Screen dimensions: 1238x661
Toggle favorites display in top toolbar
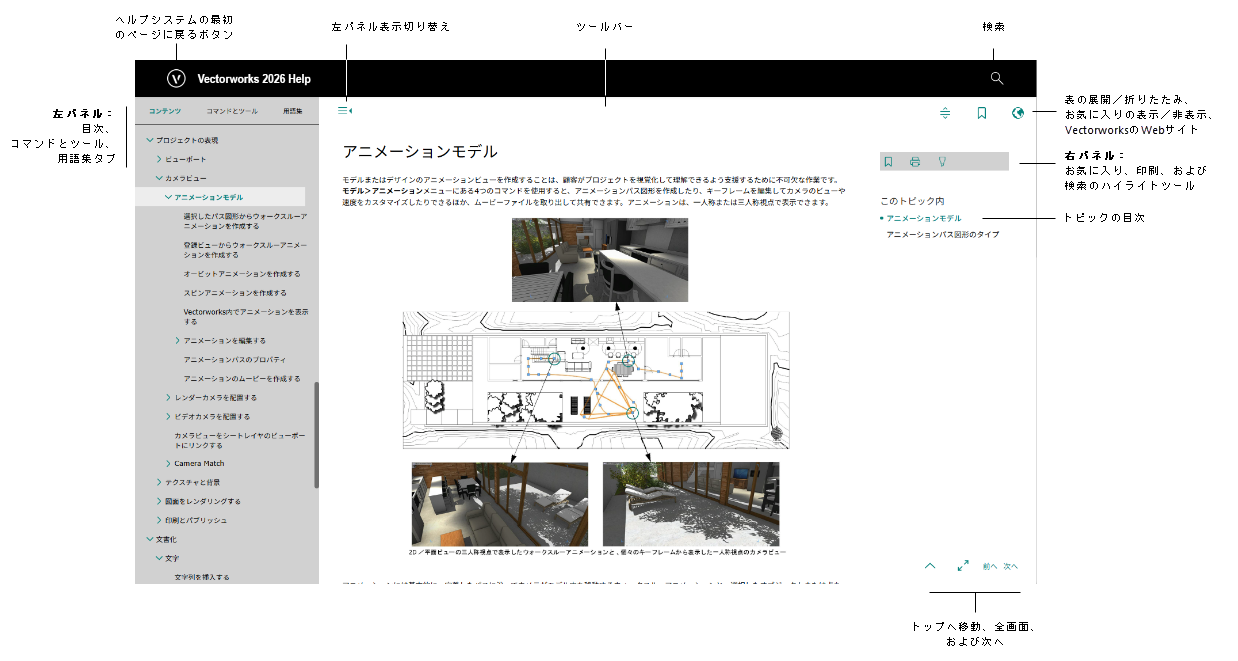pos(982,113)
